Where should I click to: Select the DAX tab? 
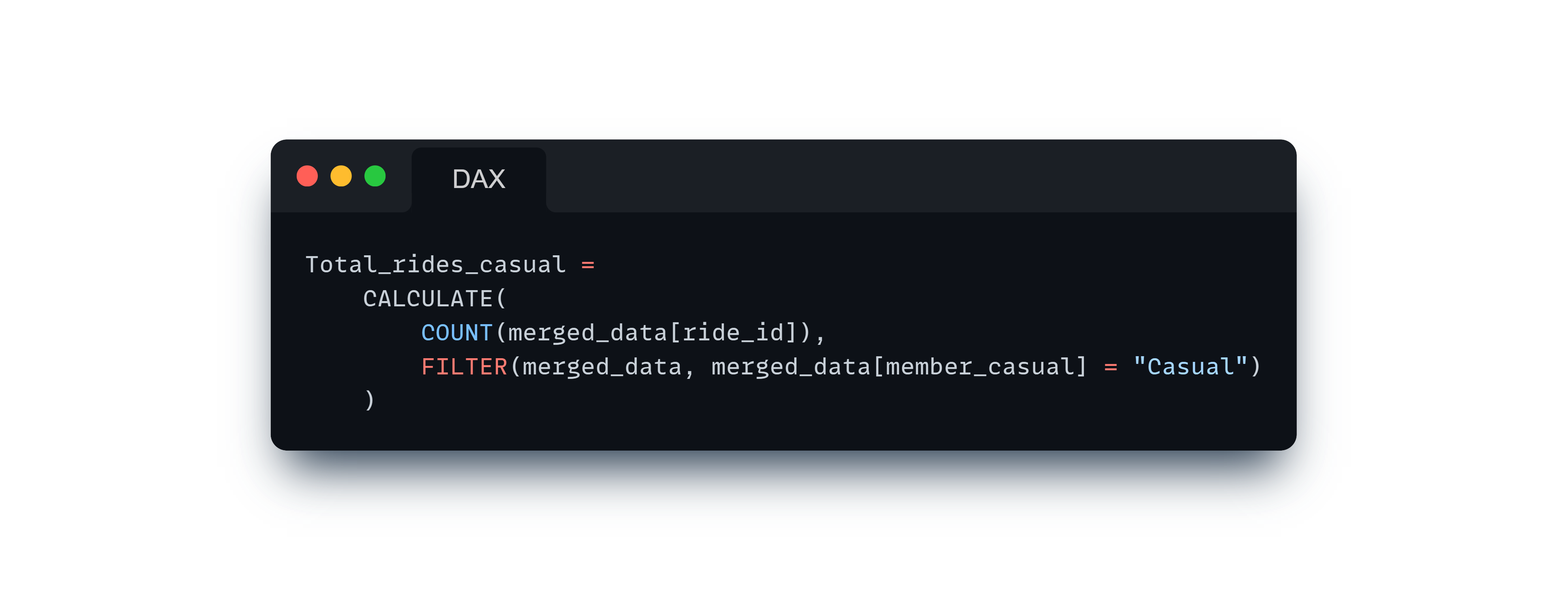click(478, 180)
